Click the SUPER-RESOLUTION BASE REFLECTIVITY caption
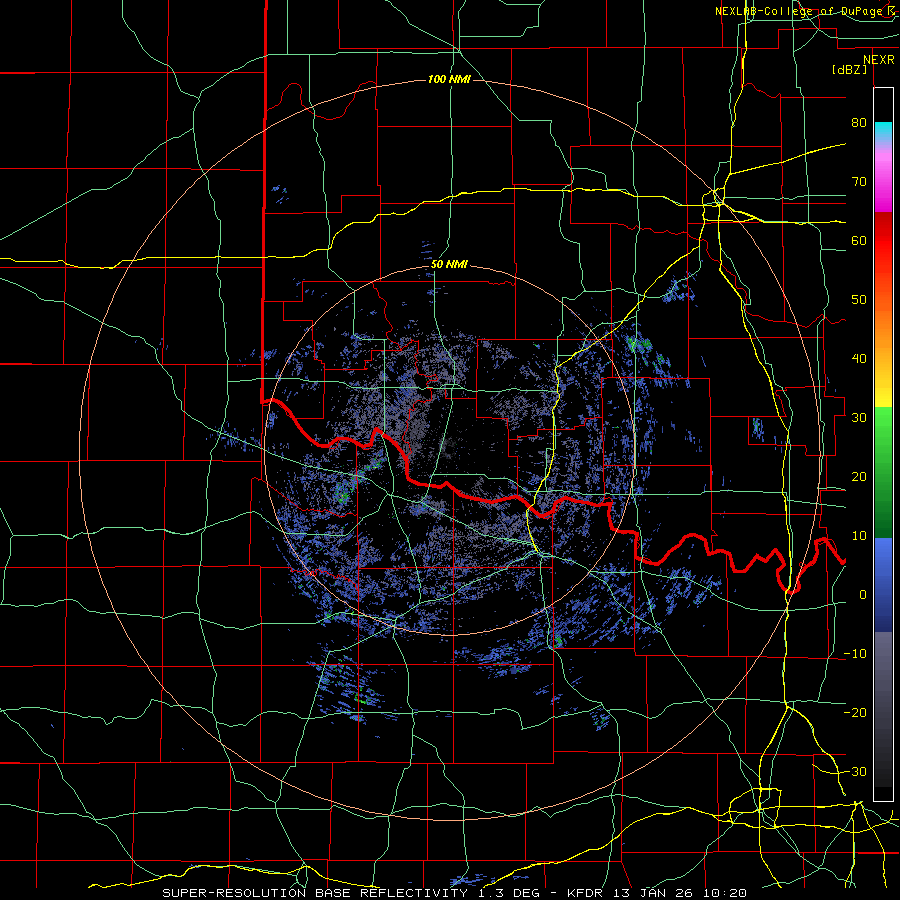The width and height of the screenshot is (900, 900). (x=315, y=893)
